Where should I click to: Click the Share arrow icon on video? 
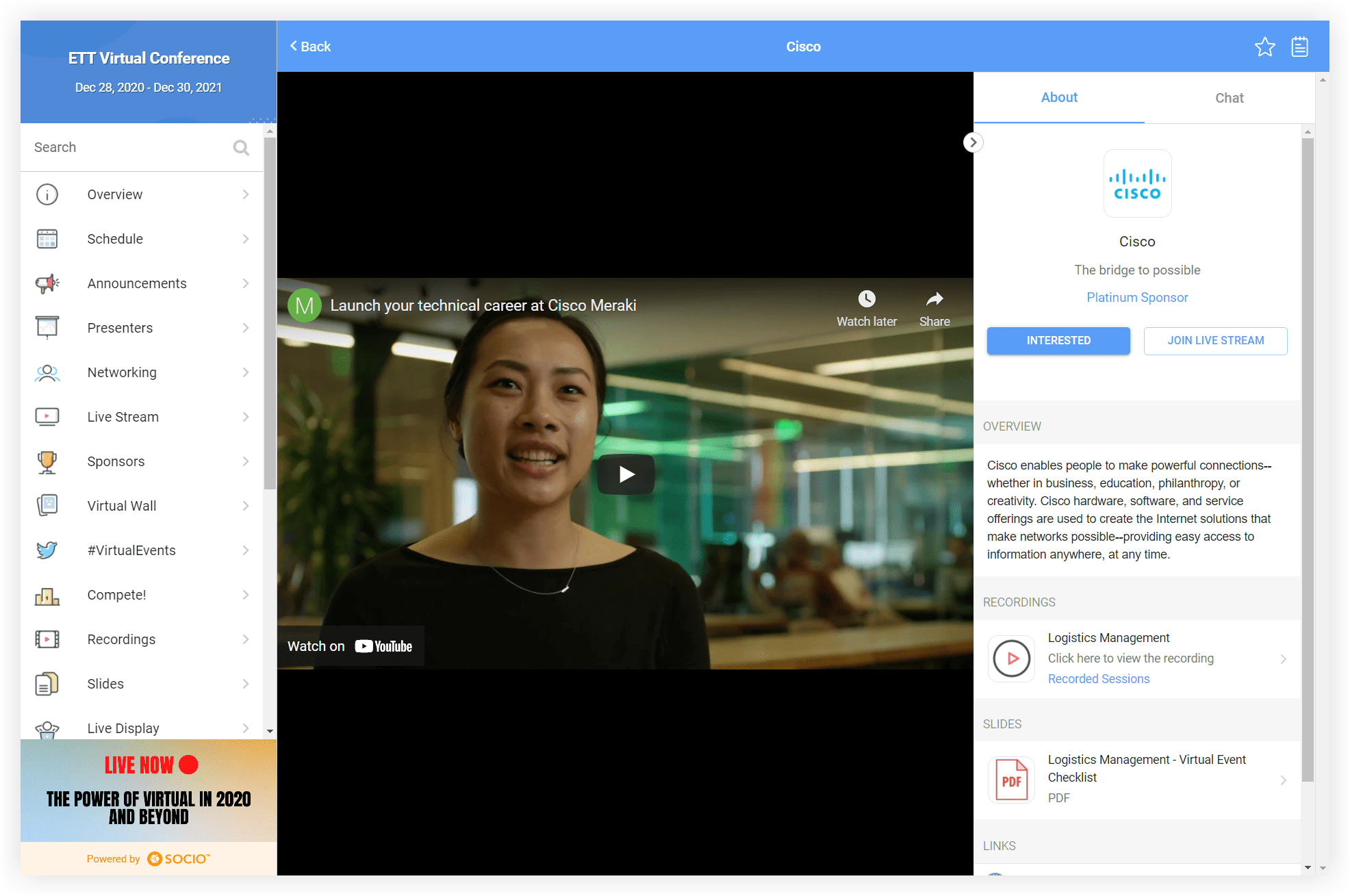pyautogui.click(x=934, y=299)
